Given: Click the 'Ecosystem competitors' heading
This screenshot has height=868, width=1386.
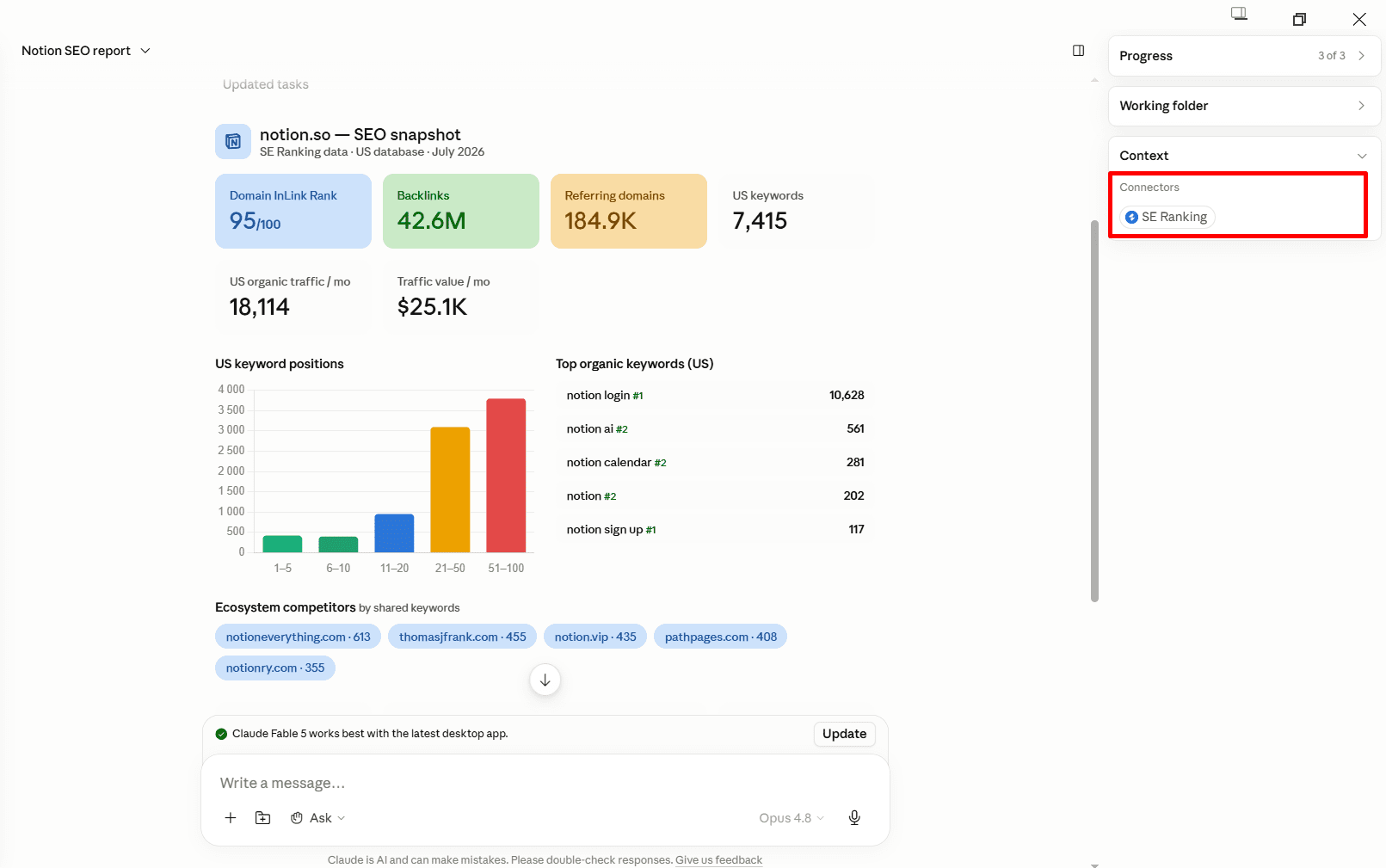Looking at the screenshot, I should pos(285,607).
